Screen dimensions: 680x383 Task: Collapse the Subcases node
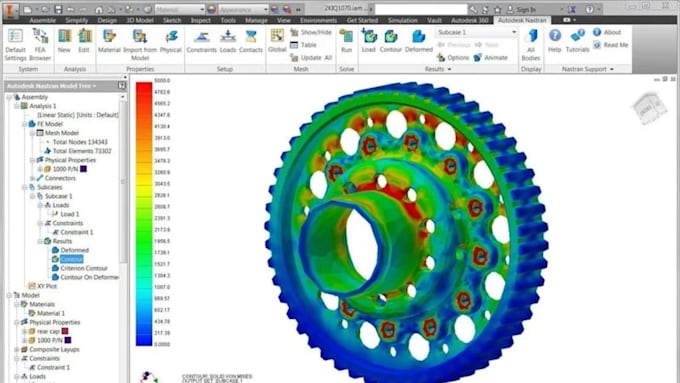(x=25, y=187)
